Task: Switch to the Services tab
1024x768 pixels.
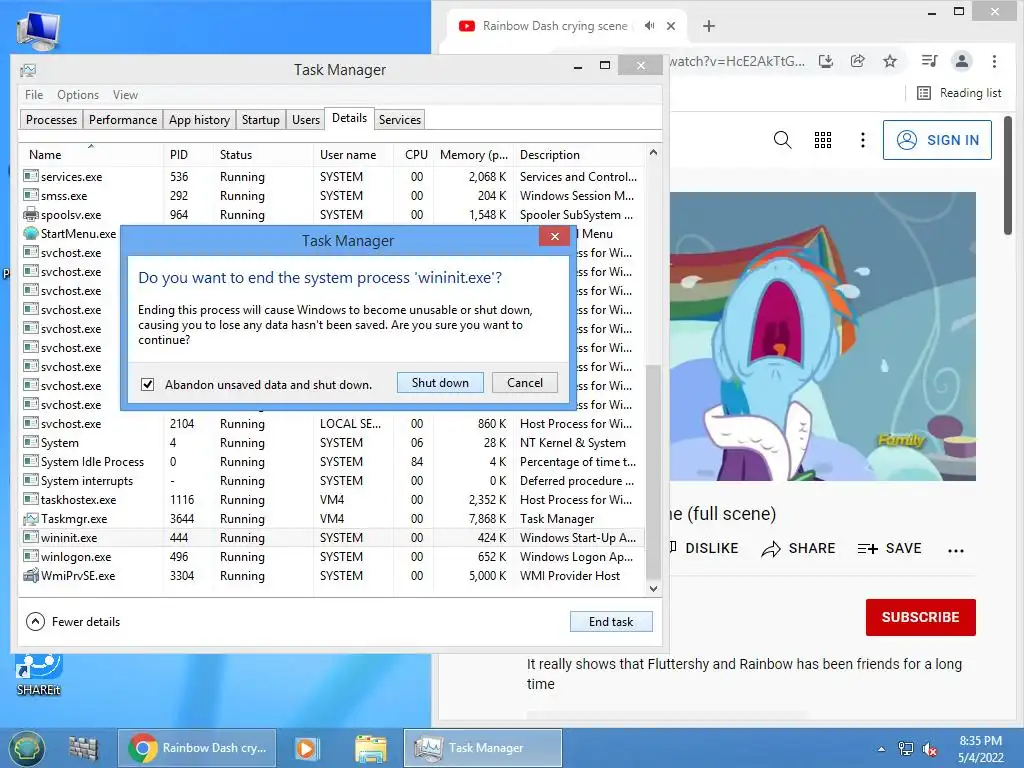Action: (x=400, y=120)
